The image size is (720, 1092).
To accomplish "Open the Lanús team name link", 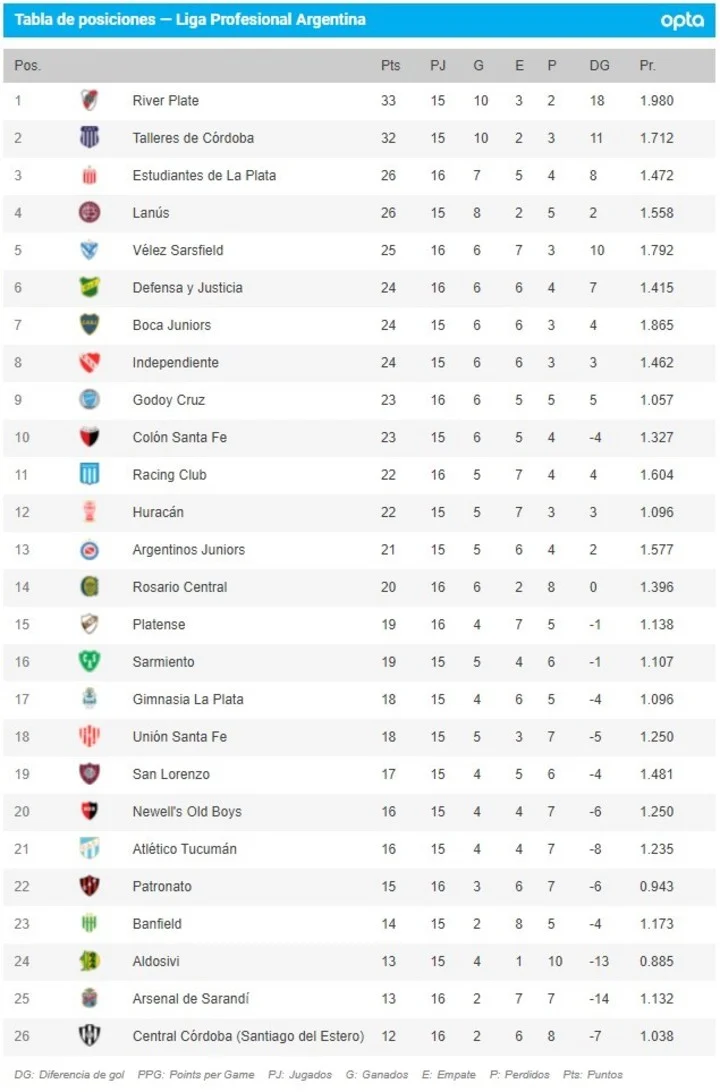I will pyautogui.click(x=151, y=213).
